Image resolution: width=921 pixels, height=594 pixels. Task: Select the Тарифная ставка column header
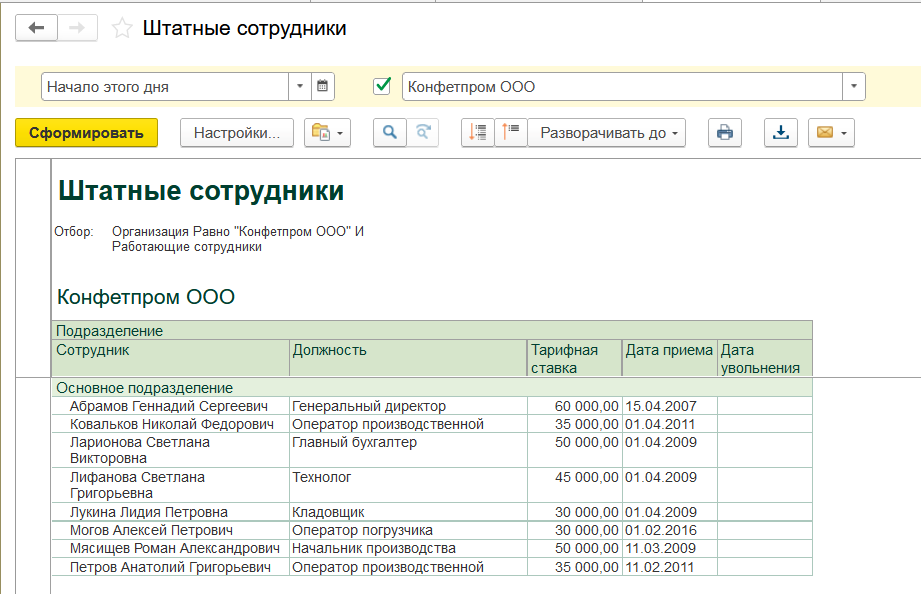click(574, 358)
